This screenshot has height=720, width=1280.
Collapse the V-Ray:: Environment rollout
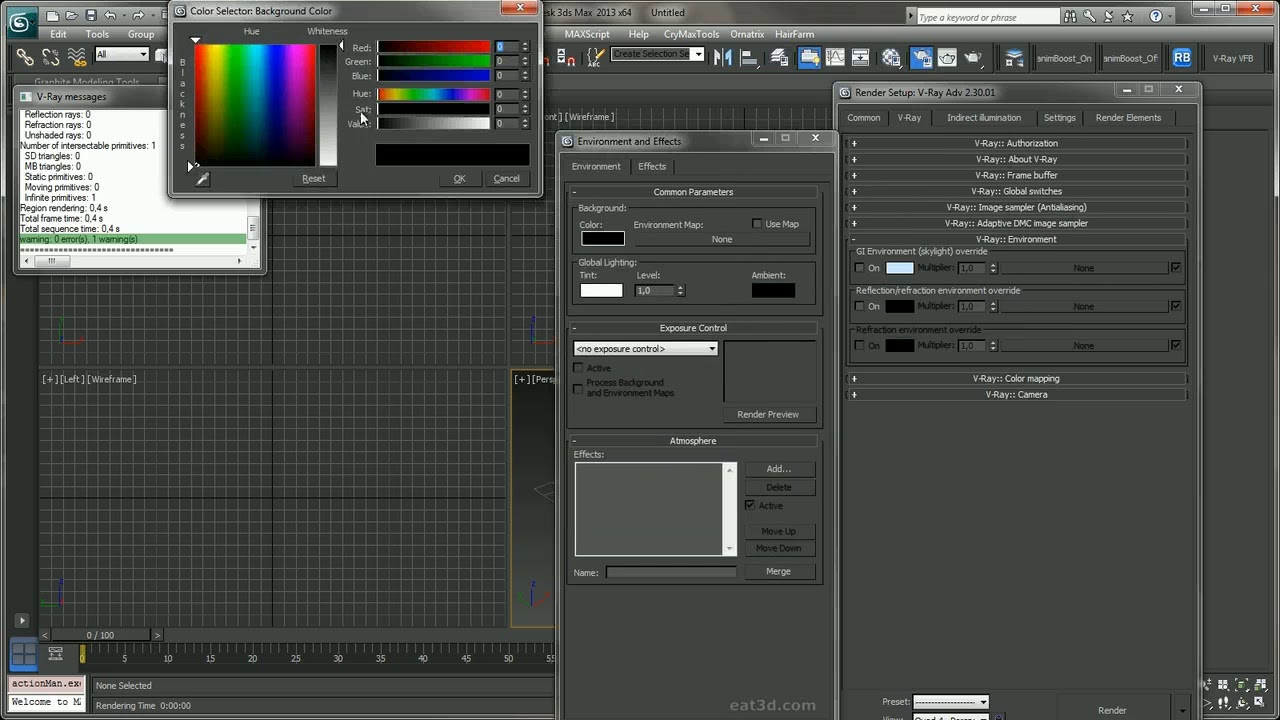[1016, 239]
